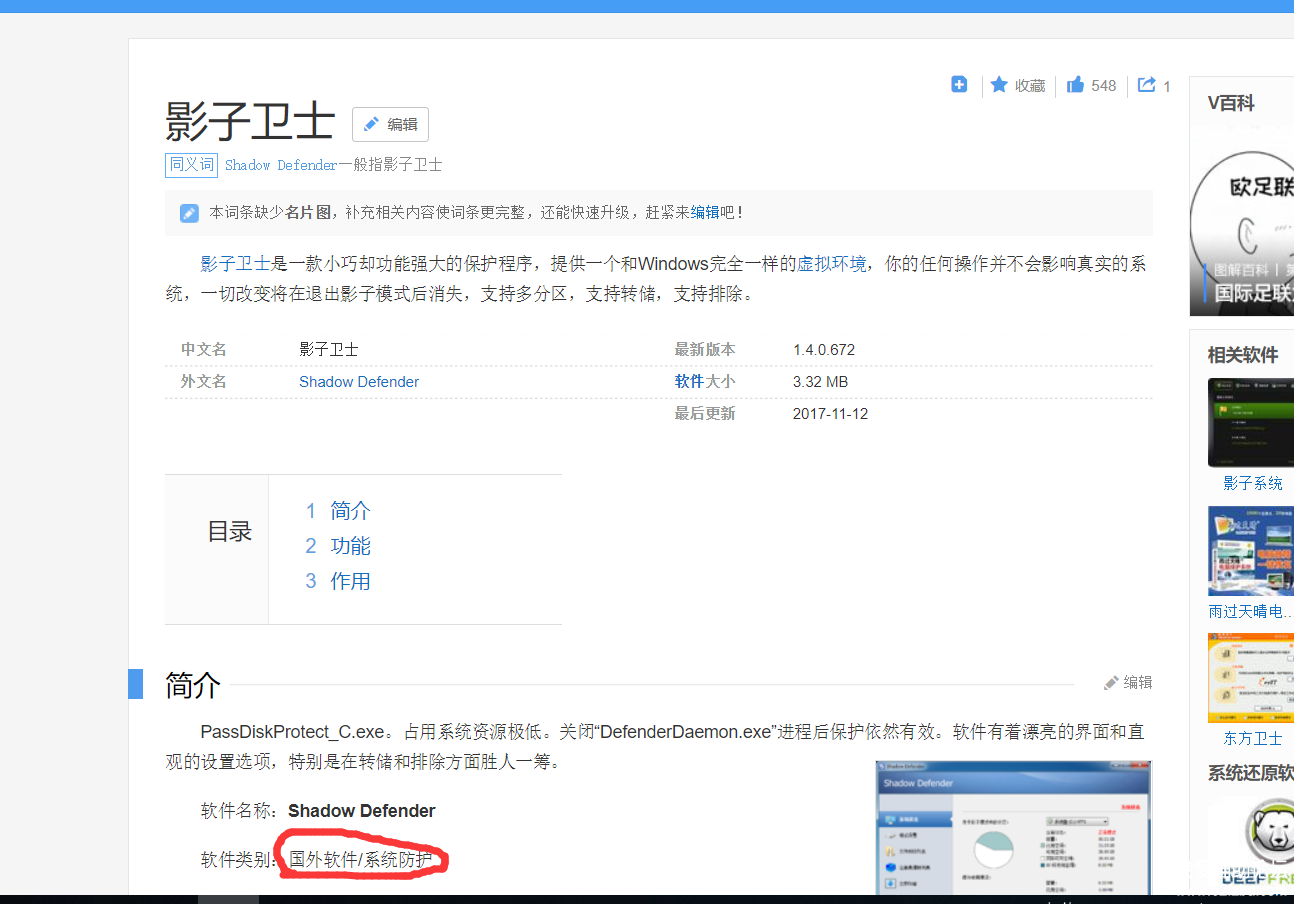The height and width of the screenshot is (904, 1294).
Task: Open the 软件 link in 软件大小
Action: point(689,382)
